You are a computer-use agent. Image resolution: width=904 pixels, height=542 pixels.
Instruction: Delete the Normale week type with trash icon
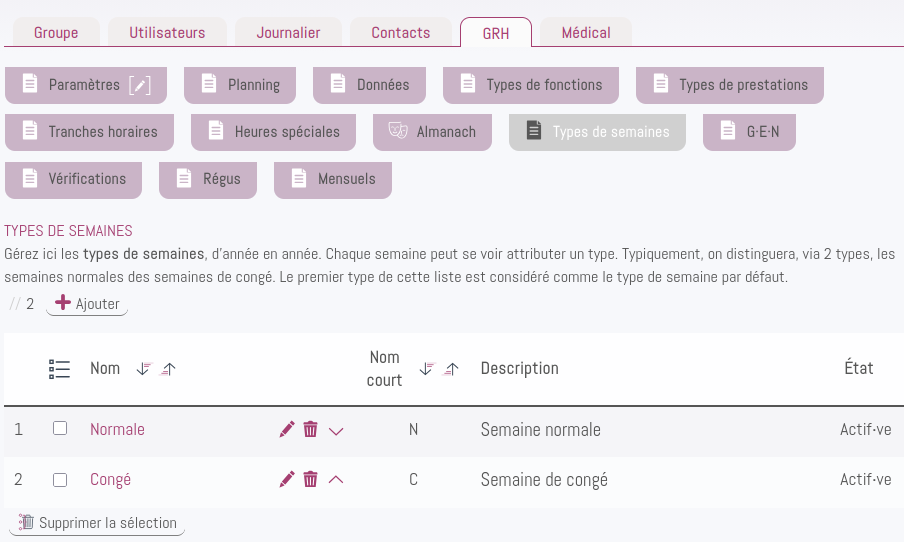click(311, 429)
